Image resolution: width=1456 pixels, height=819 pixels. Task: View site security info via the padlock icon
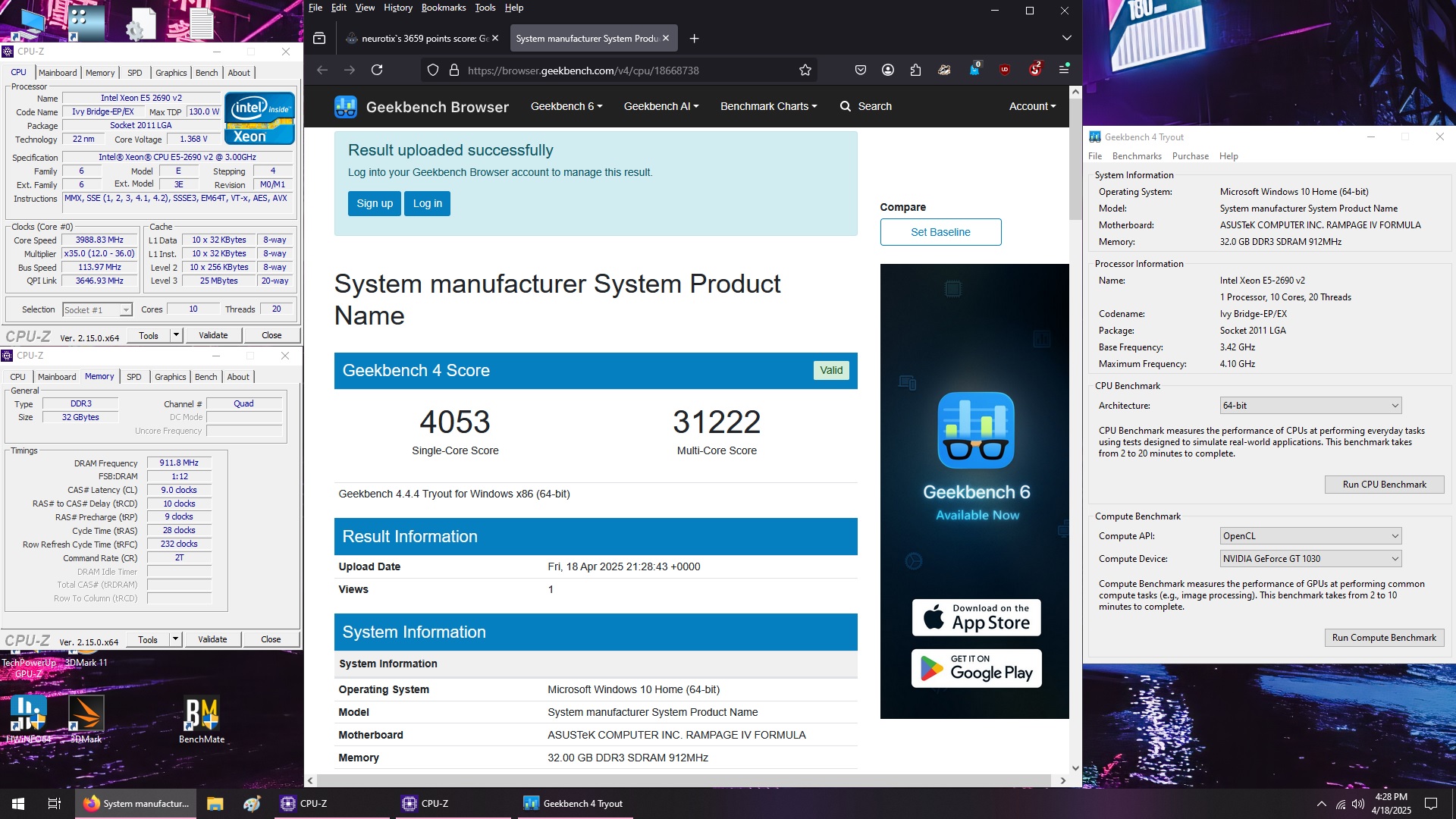click(454, 70)
